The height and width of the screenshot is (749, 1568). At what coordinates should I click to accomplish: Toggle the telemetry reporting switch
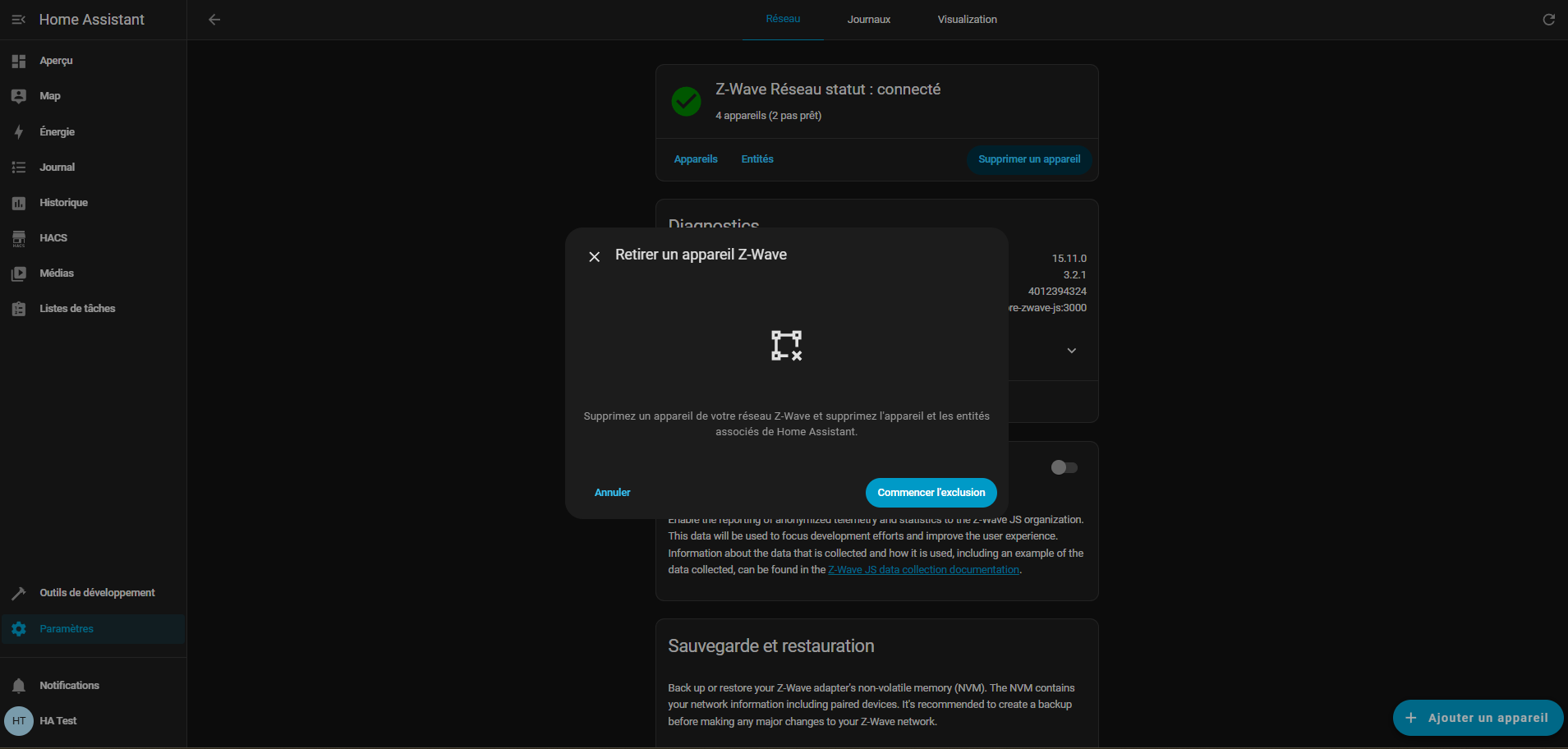point(1064,467)
